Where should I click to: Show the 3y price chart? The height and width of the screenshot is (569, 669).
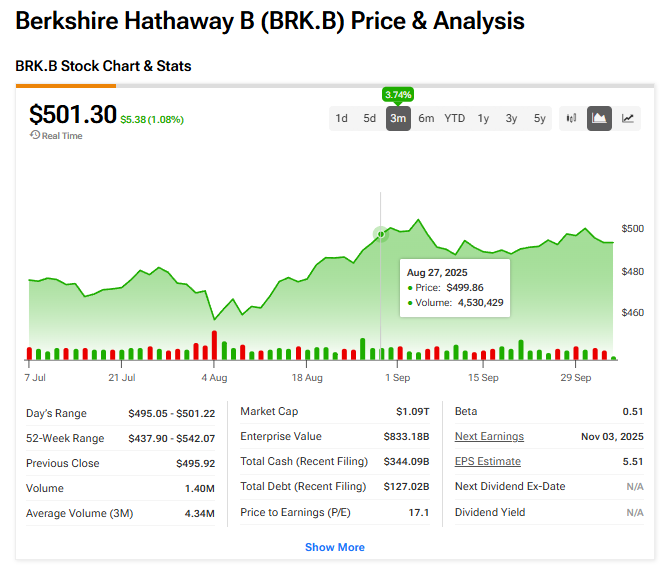pos(511,118)
